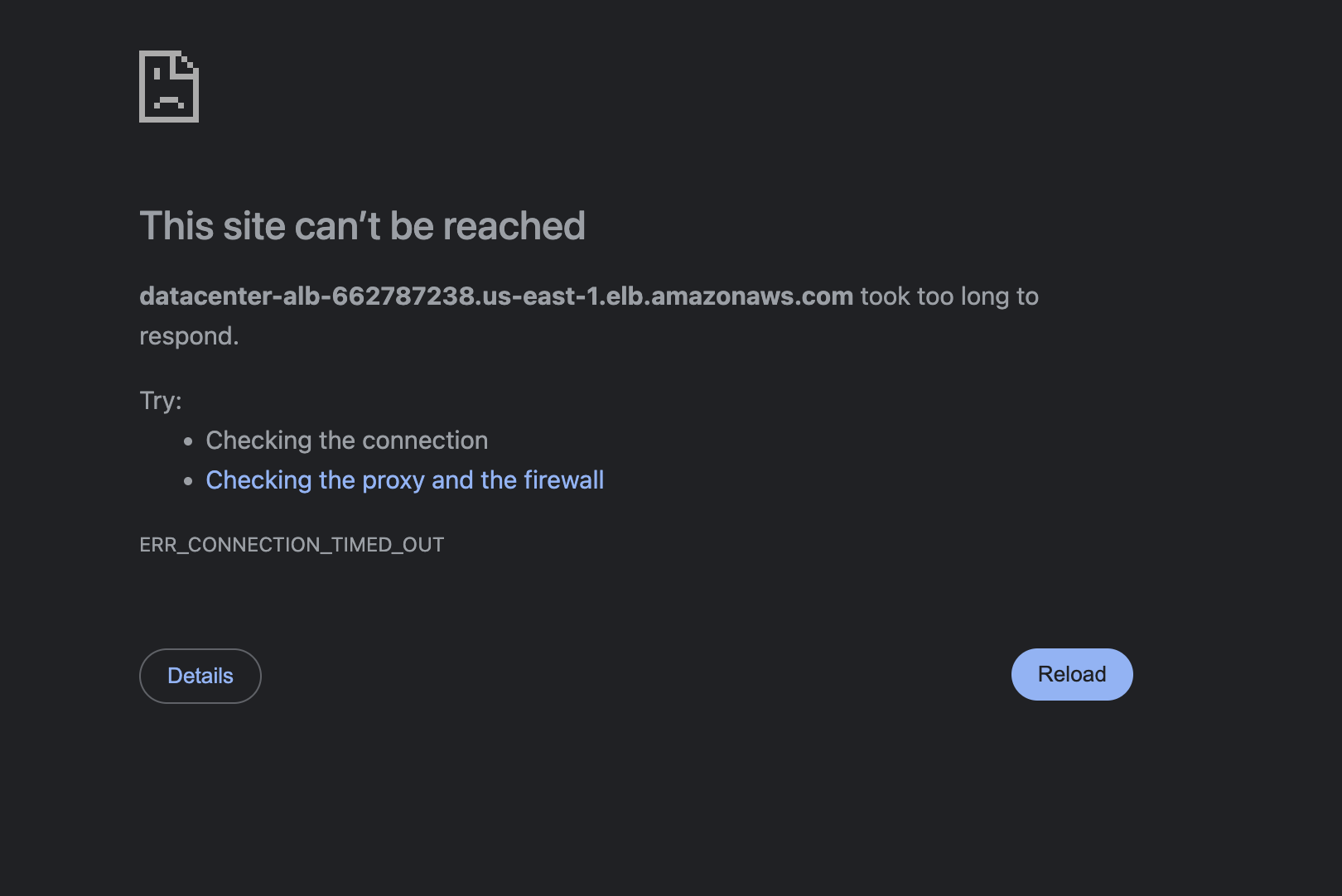Click the "Try:" label
1342x896 pixels.
point(161,401)
